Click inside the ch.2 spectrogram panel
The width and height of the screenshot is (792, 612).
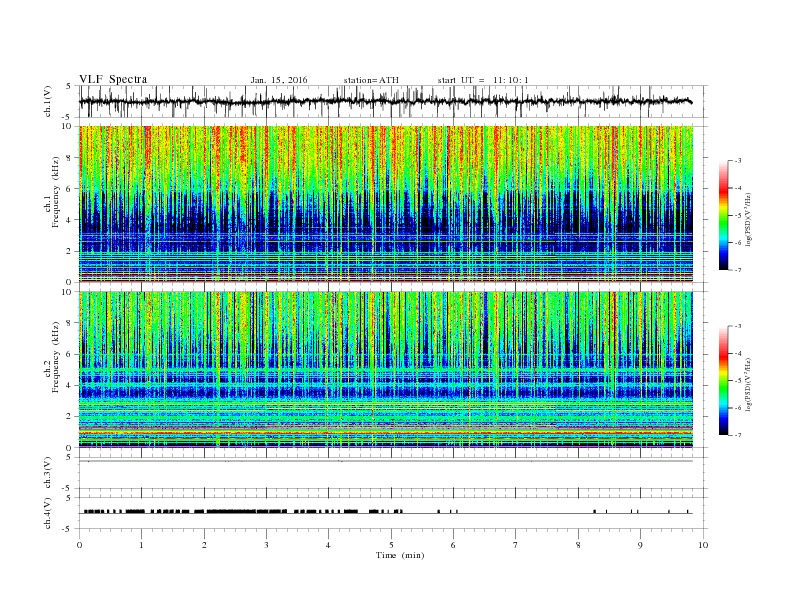tap(386, 369)
